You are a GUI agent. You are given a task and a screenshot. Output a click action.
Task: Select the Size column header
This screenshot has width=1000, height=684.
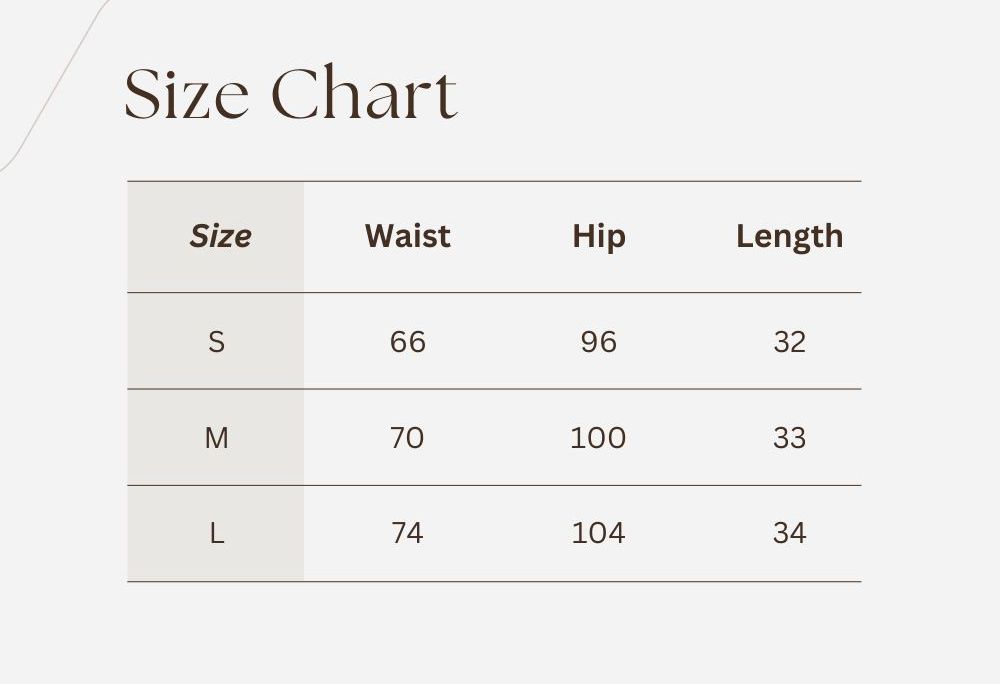tap(220, 237)
